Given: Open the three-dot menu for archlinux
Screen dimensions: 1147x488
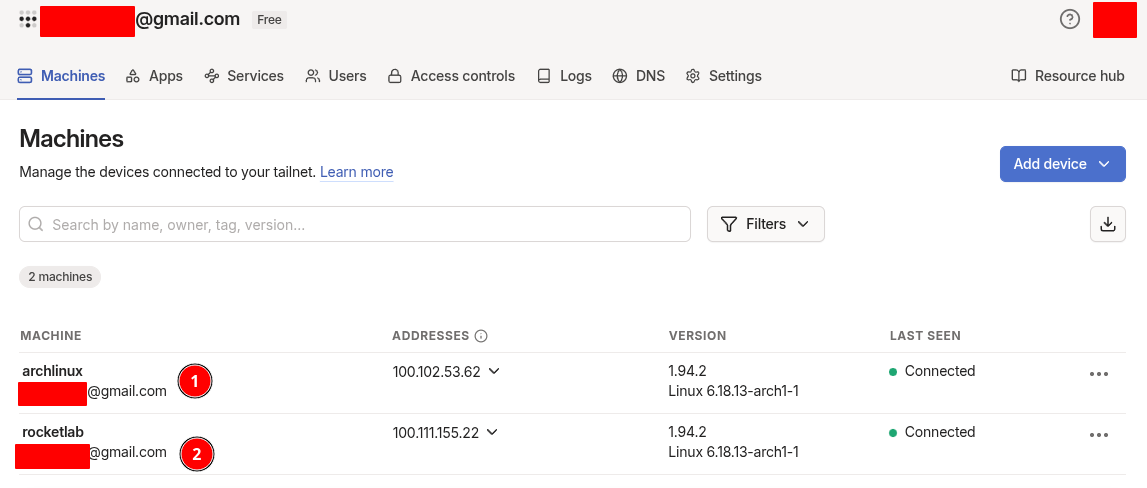Looking at the screenshot, I should point(1099,374).
